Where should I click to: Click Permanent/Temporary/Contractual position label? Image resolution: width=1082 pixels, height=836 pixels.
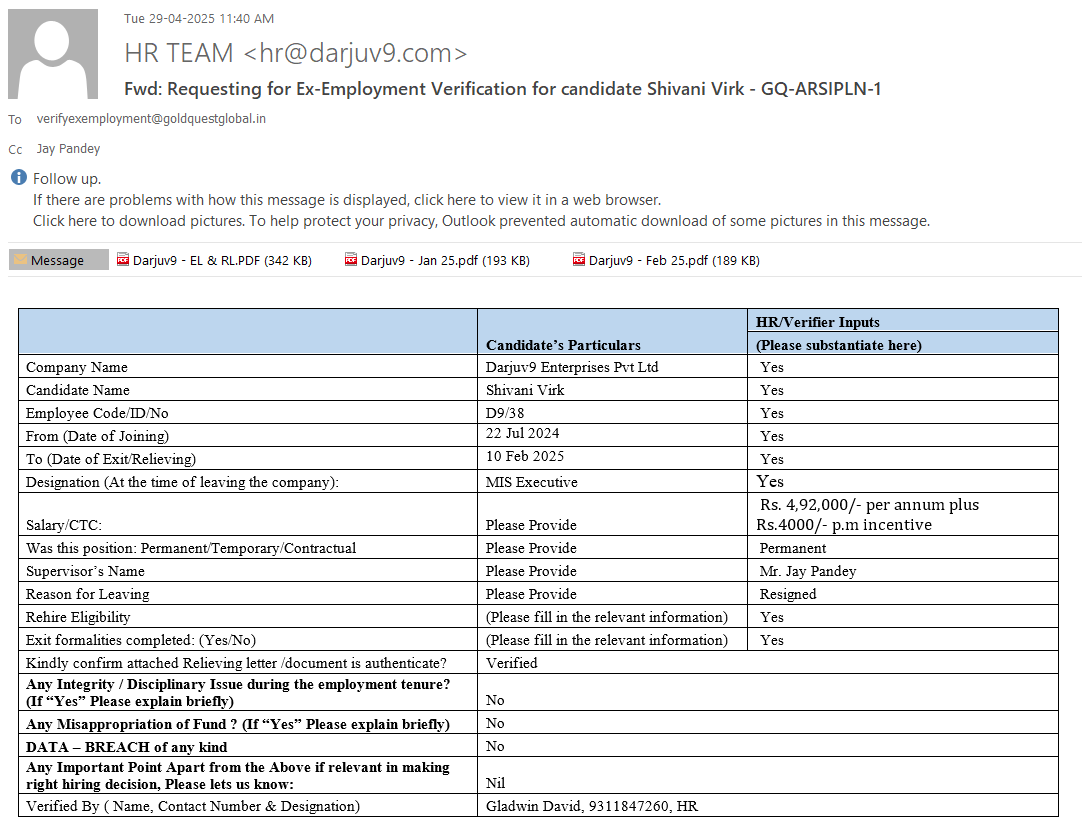tap(191, 548)
